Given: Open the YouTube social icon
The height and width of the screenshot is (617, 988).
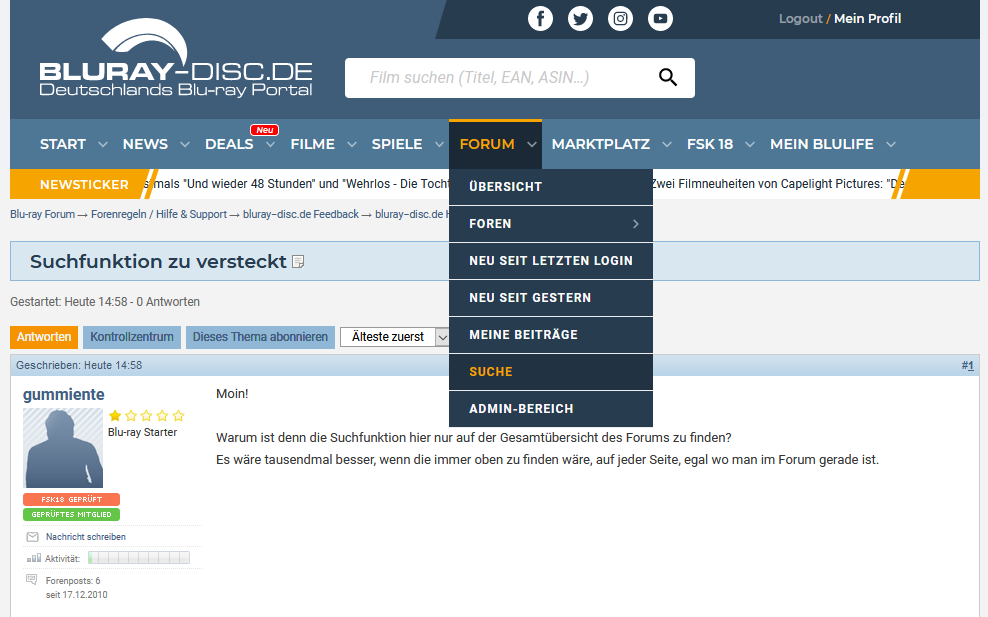Looking at the screenshot, I should coord(660,18).
